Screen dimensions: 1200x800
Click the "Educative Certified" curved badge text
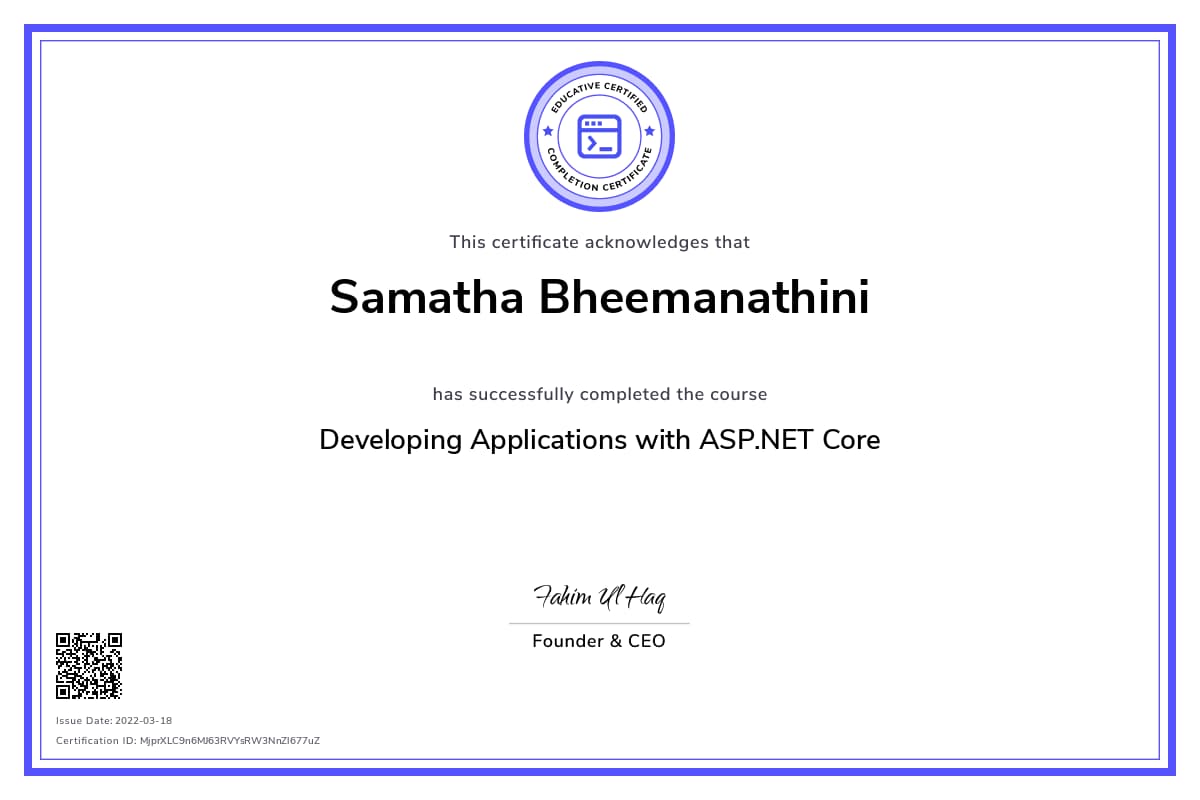click(x=599, y=89)
